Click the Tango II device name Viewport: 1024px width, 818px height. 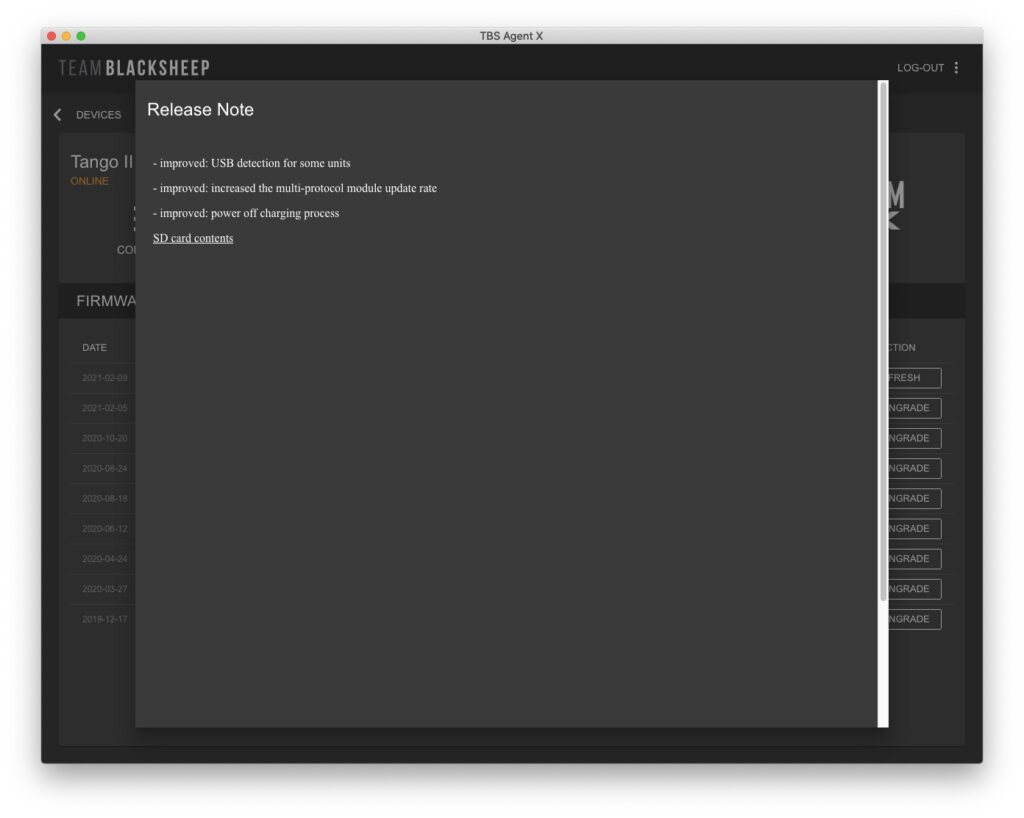pyautogui.click(x=101, y=162)
